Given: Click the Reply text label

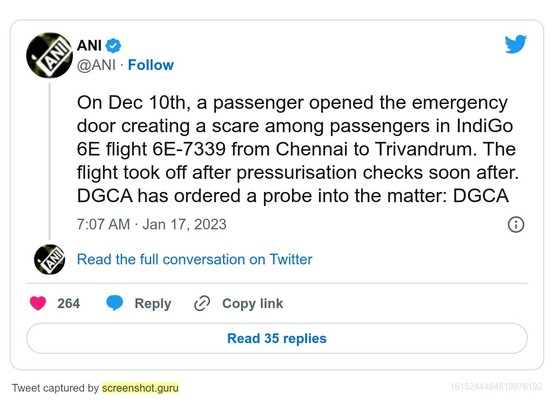Looking at the screenshot, I should 153,304.
